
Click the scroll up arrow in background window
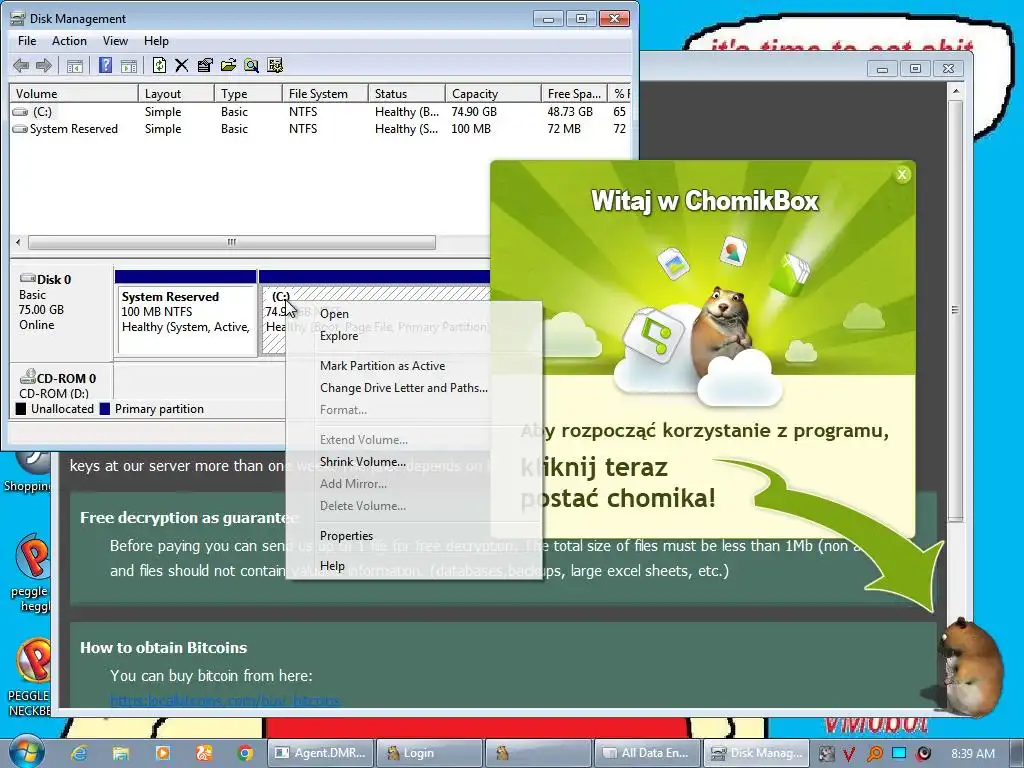[x=955, y=91]
